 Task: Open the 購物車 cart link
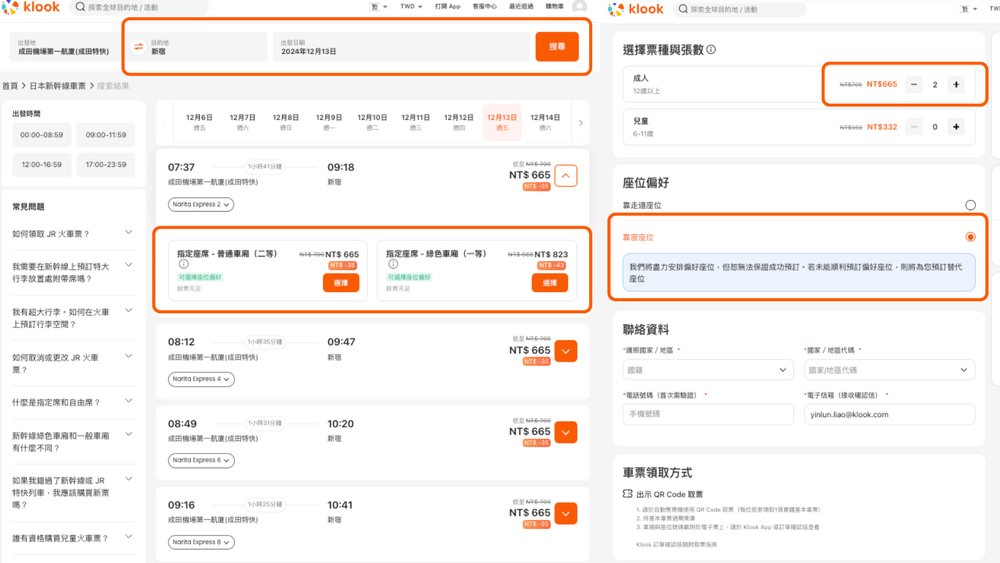pyautogui.click(x=554, y=6)
